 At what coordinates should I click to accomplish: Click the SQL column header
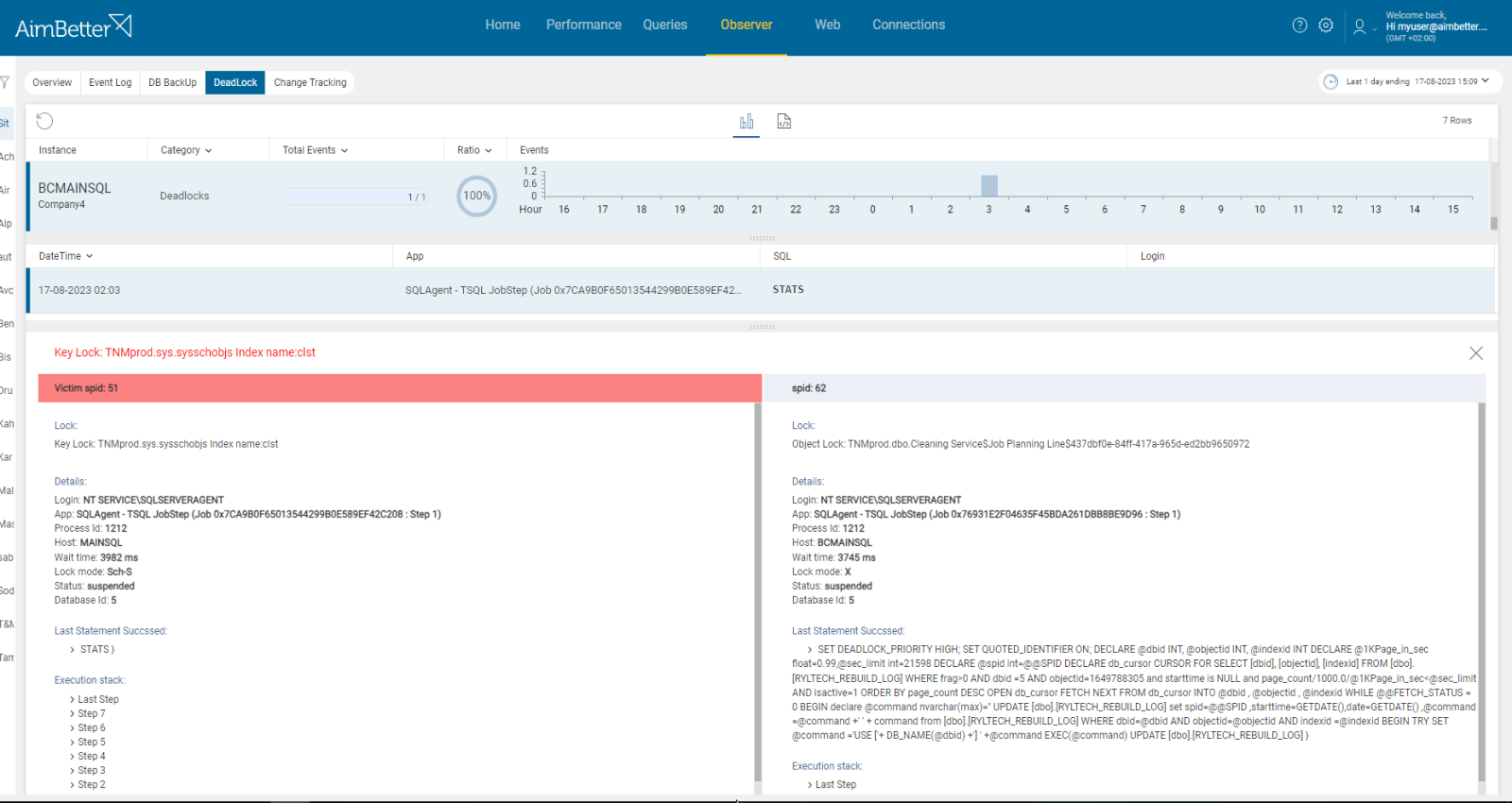point(782,256)
